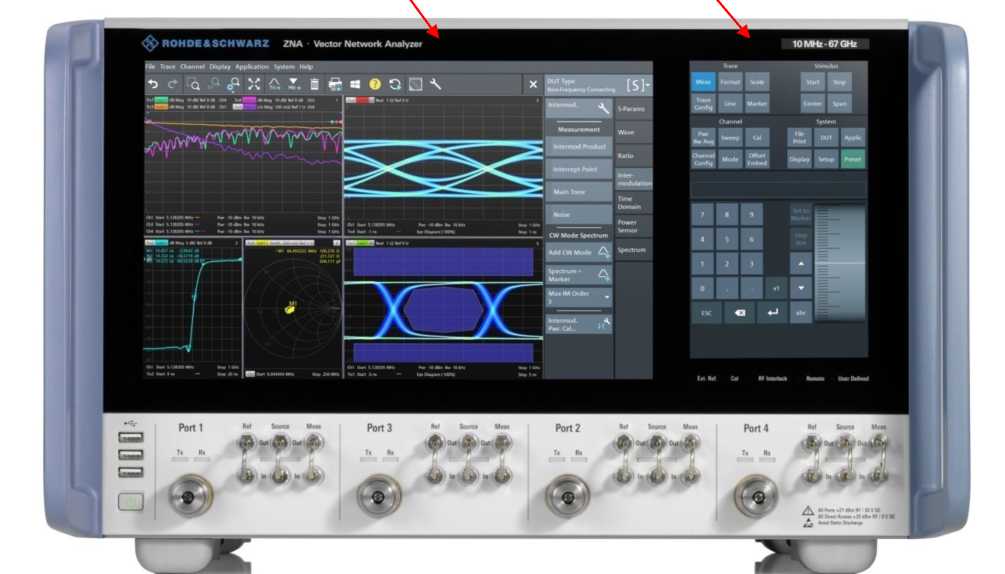Open the System menu
Screen dimensions: 1005x574
click(x=284, y=67)
